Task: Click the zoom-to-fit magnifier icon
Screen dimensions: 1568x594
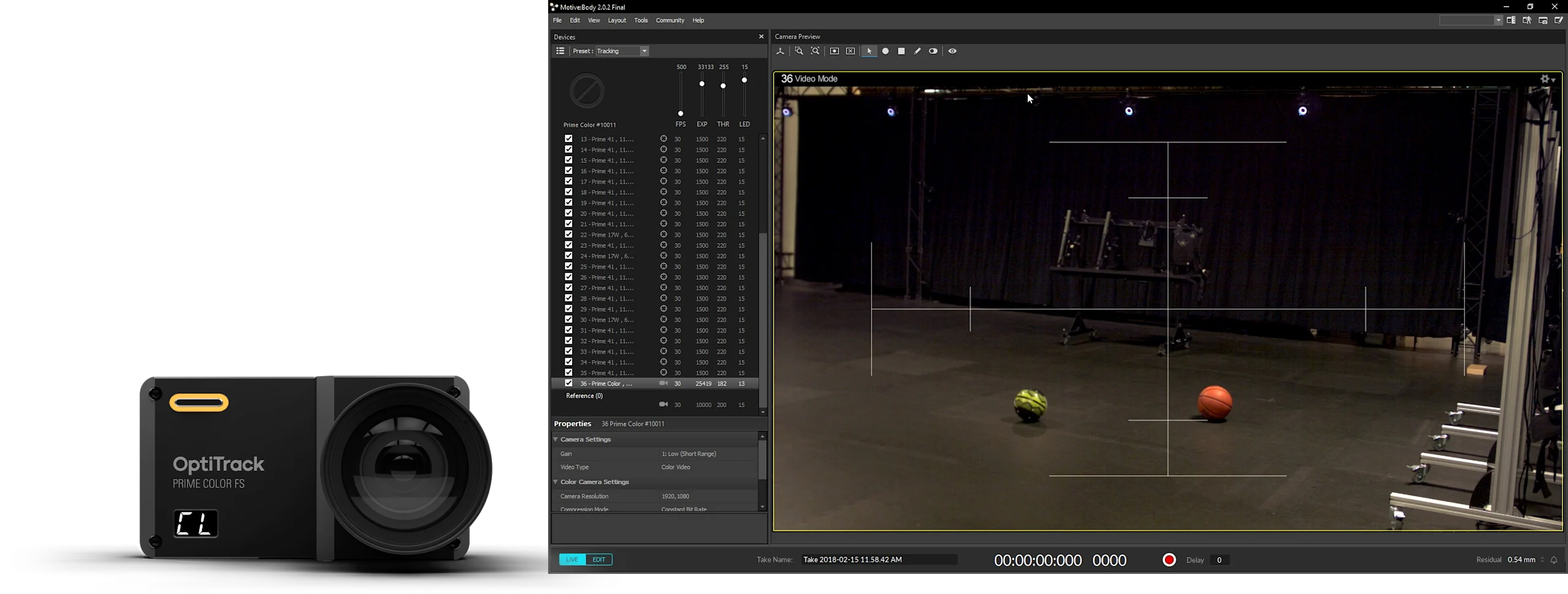Action: [815, 51]
